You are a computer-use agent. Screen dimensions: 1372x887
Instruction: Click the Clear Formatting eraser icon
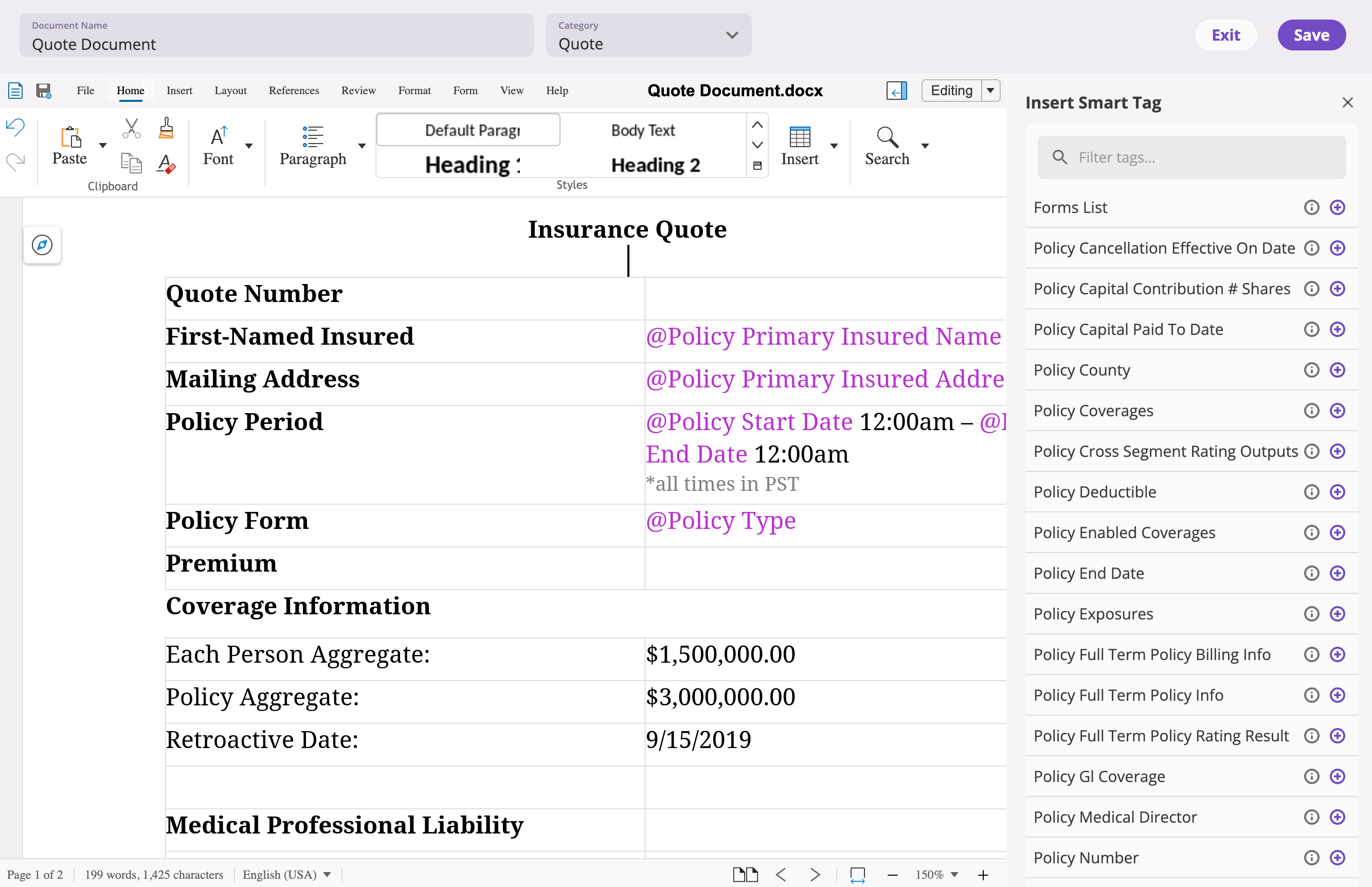166,163
